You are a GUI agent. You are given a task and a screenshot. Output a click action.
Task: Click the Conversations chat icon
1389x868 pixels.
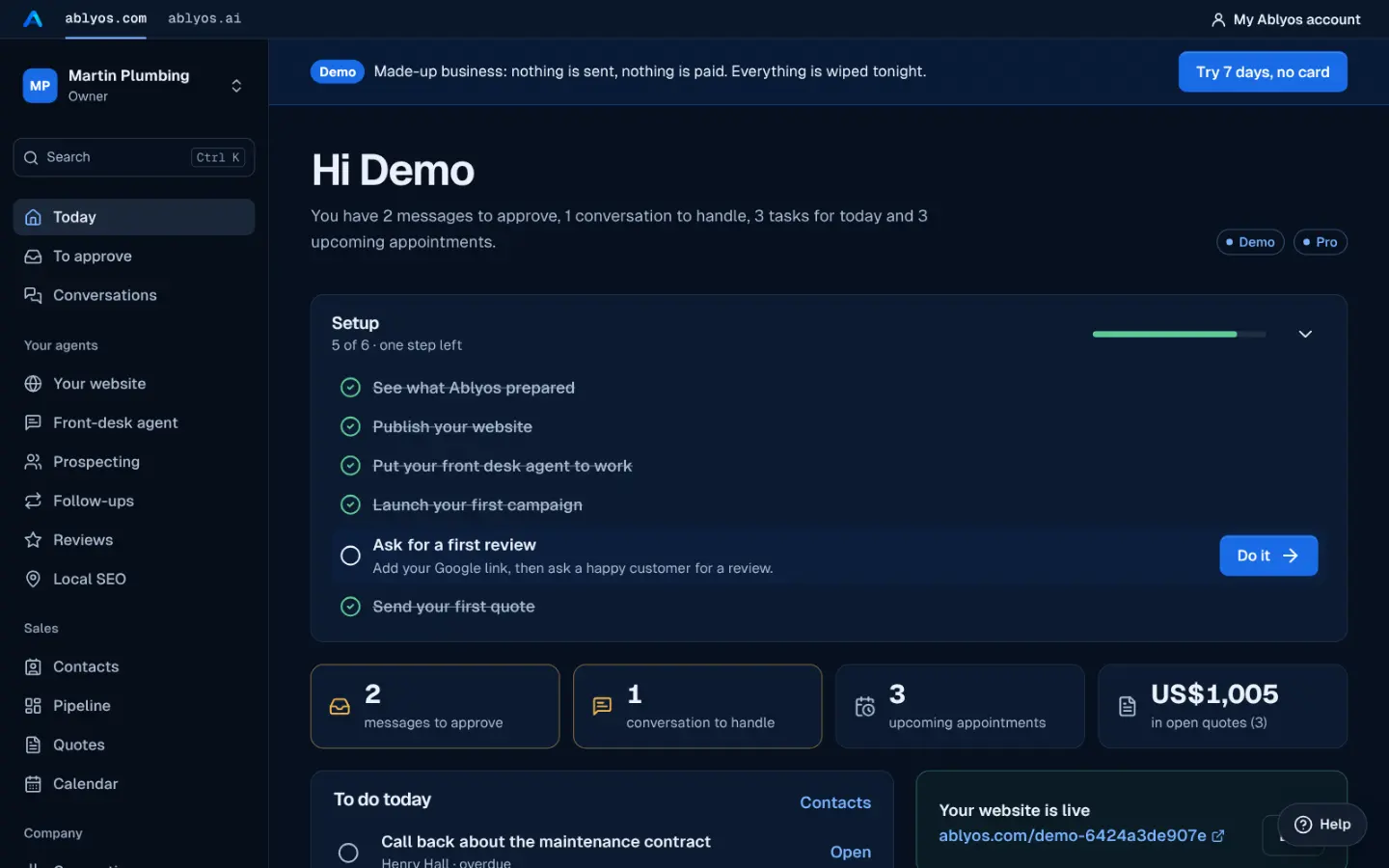point(33,295)
